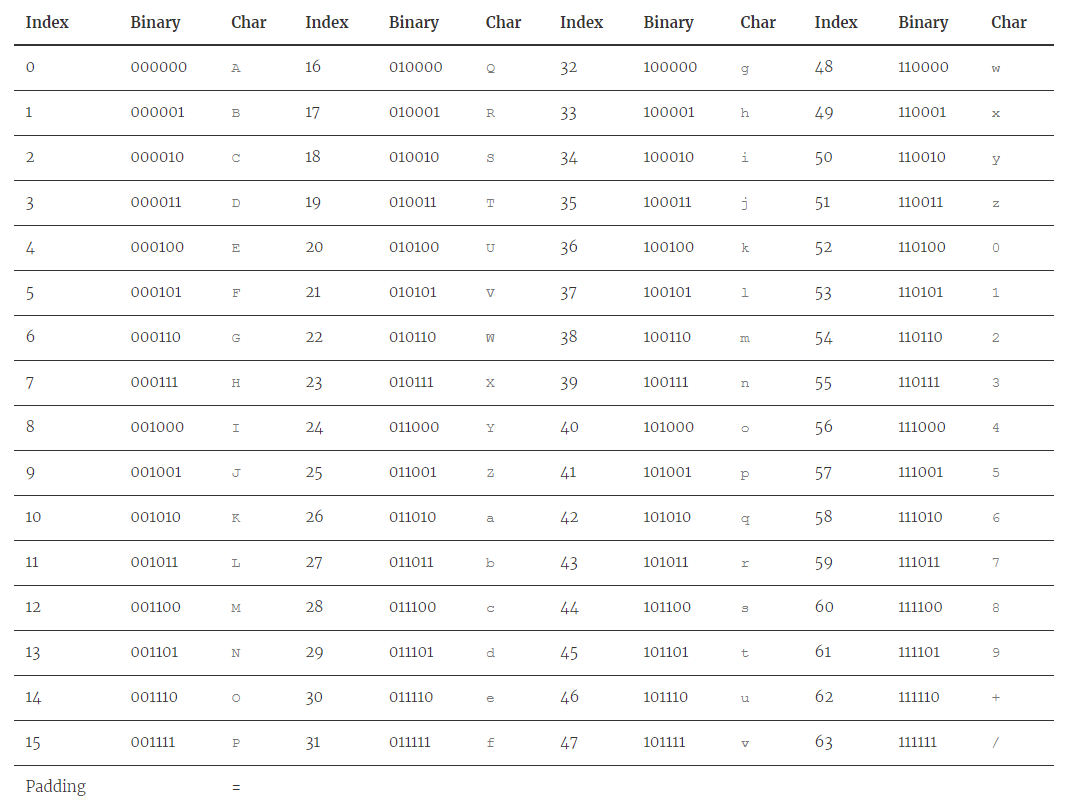Select binary value 100000 for index 32

[x=668, y=67]
